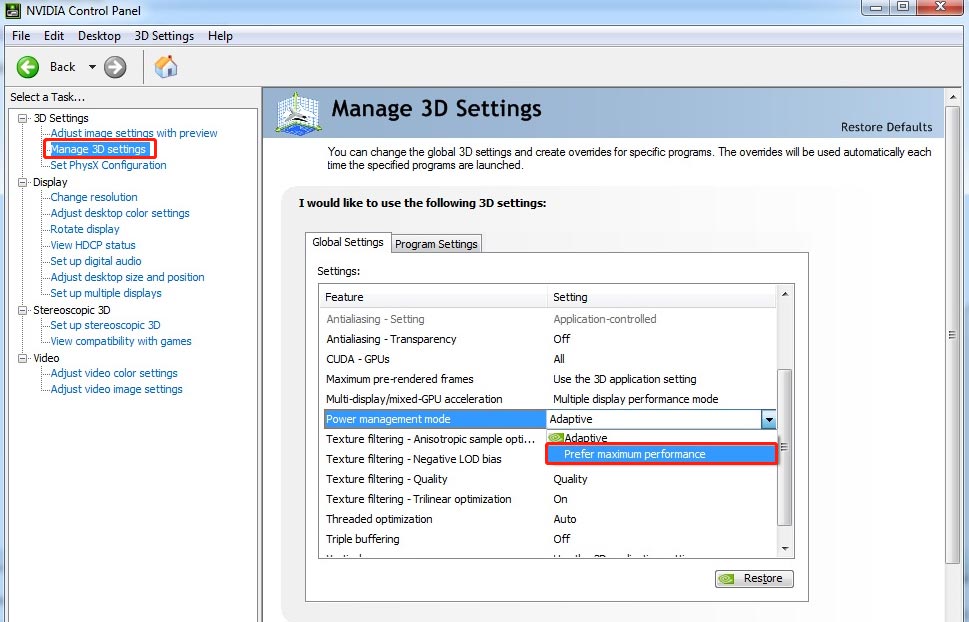Open the Desktop menu
The width and height of the screenshot is (969, 622).
[99, 35]
